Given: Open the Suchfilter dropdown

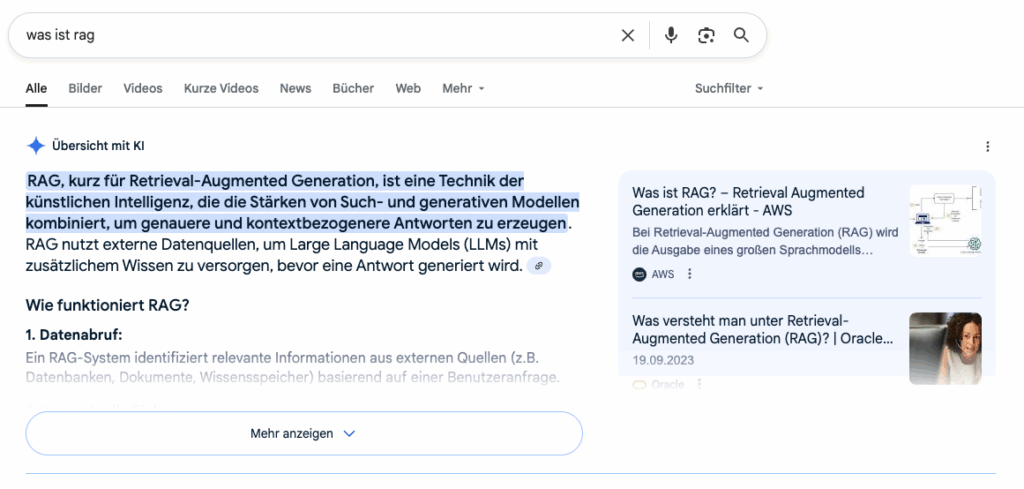Looking at the screenshot, I should 729,88.
